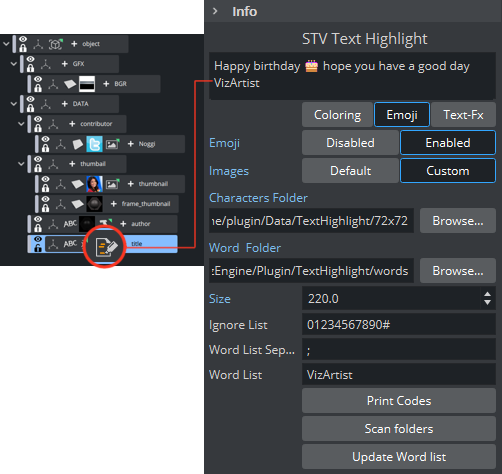Viewport: 502px width, 474px height.
Task: Click the rectangle geometry icon on thumbnail row
Action: [78, 184]
